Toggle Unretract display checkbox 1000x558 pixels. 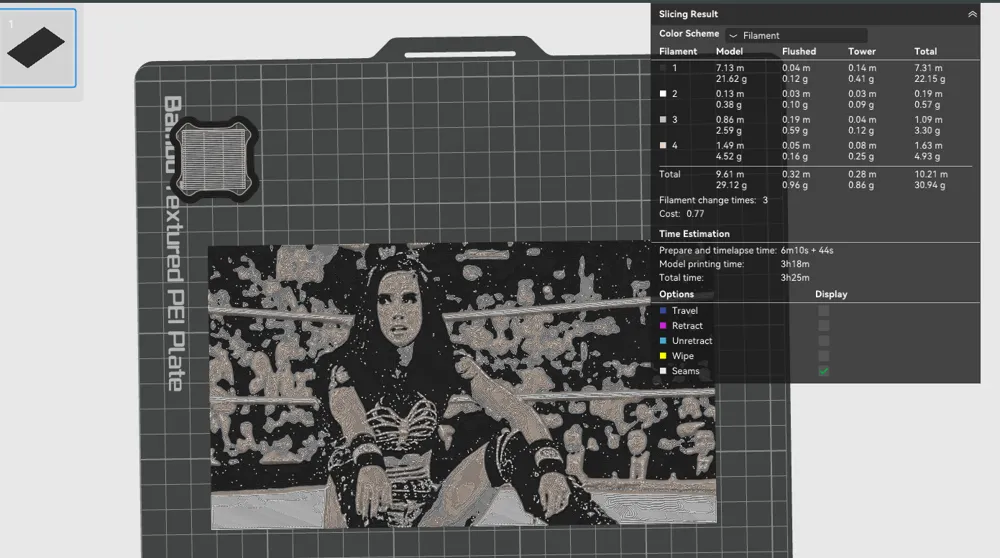pos(823,341)
